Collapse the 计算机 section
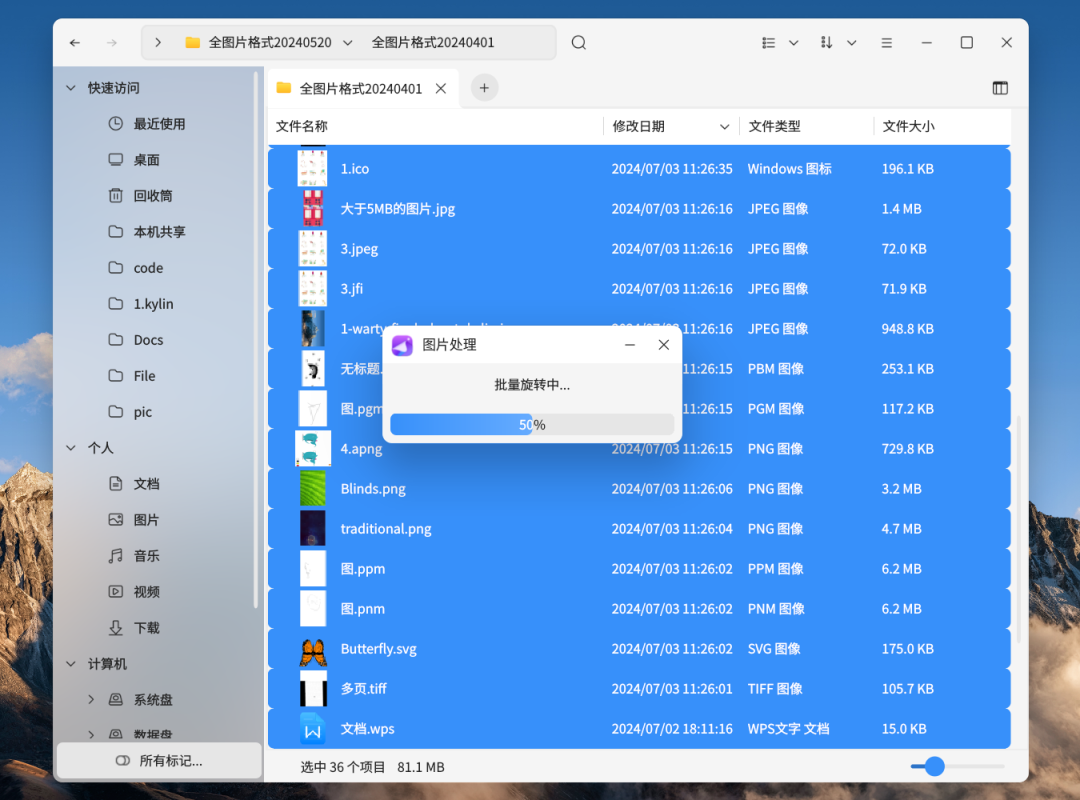This screenshot has height=800, width=1080. (71, 664)
